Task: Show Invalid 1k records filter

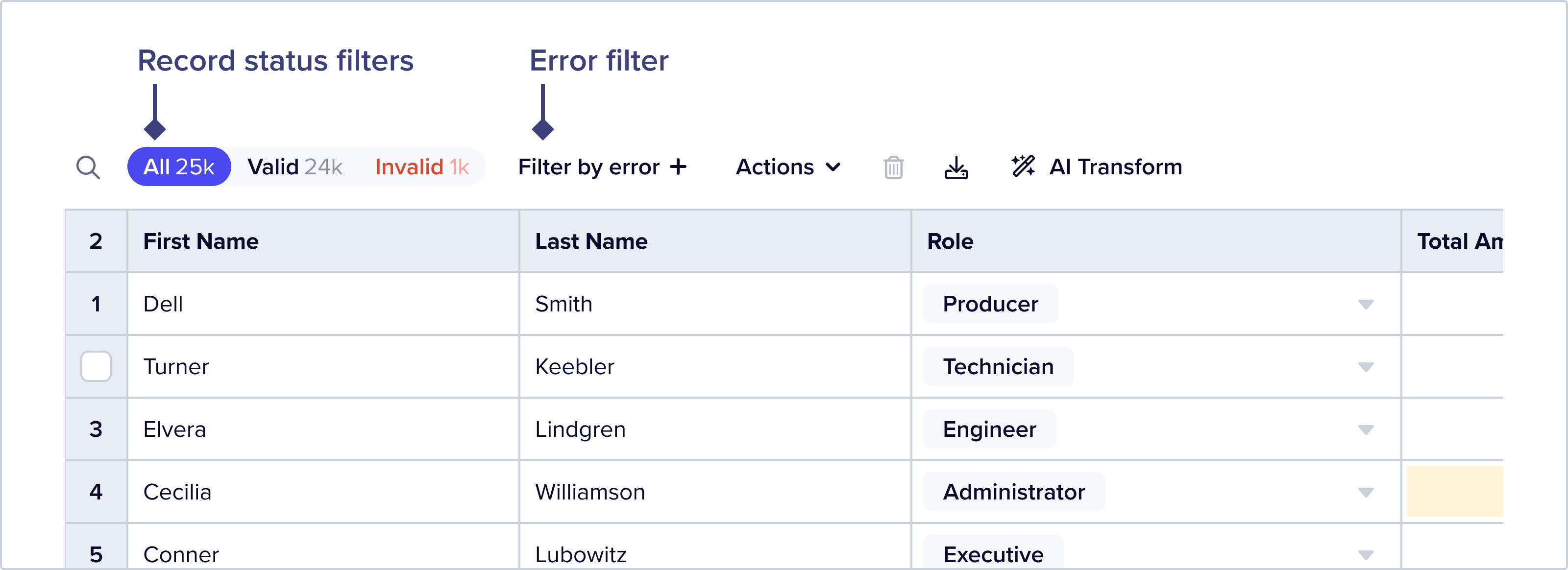Action: (x=422, y=166)
